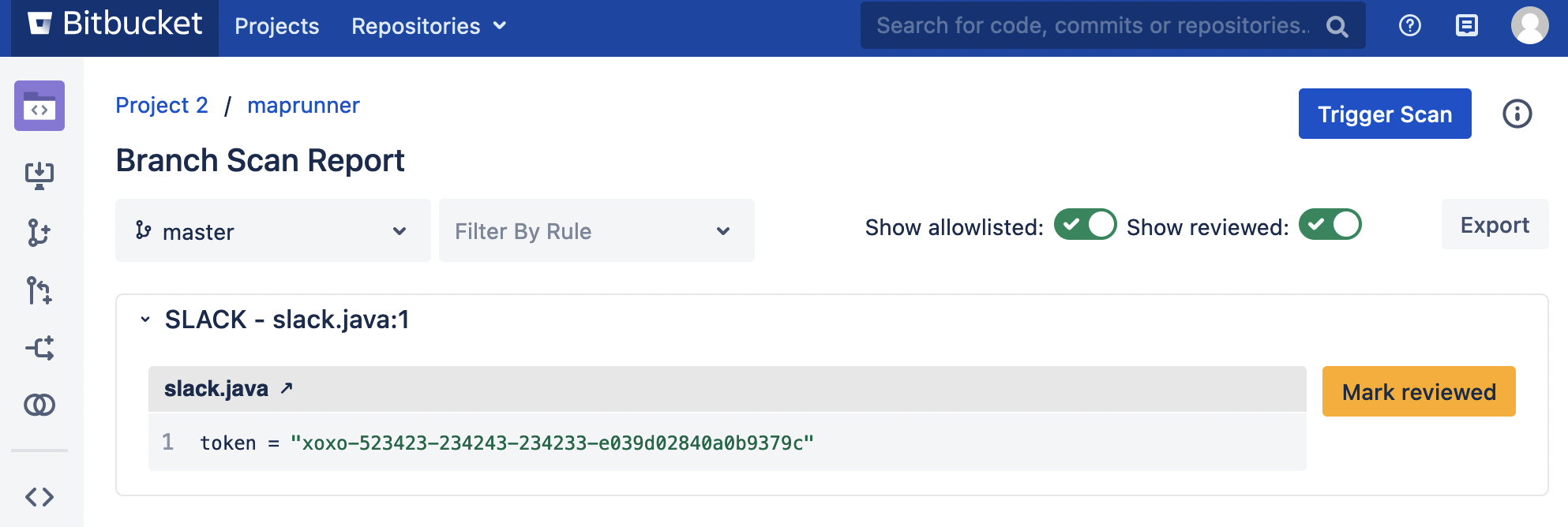Click the search magnifier icon
Viewport: 1568px width, 527px height.
(x=1337, y=27)
